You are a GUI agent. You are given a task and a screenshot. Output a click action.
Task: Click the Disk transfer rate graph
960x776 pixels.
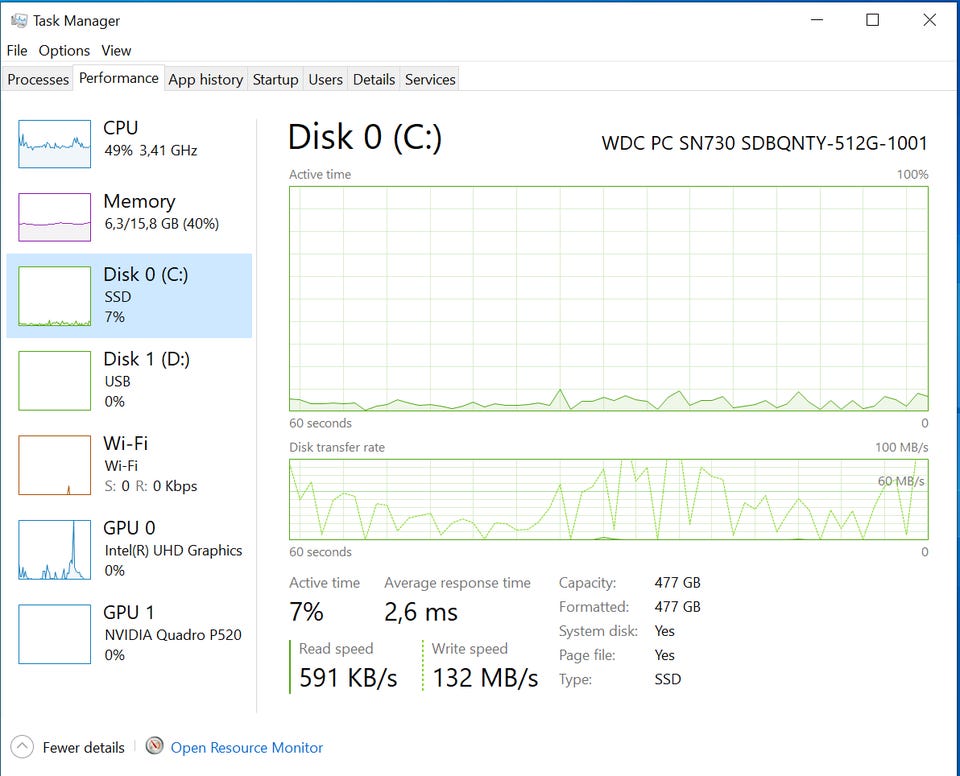(x=609, y=499)
